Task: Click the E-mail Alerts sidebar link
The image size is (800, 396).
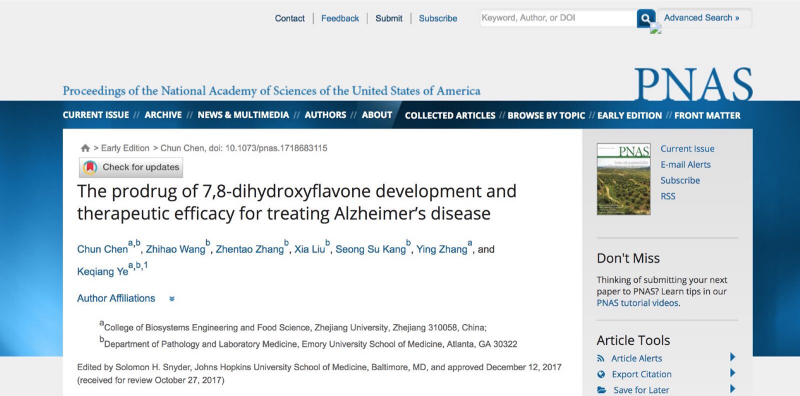Action: (685, 165)
